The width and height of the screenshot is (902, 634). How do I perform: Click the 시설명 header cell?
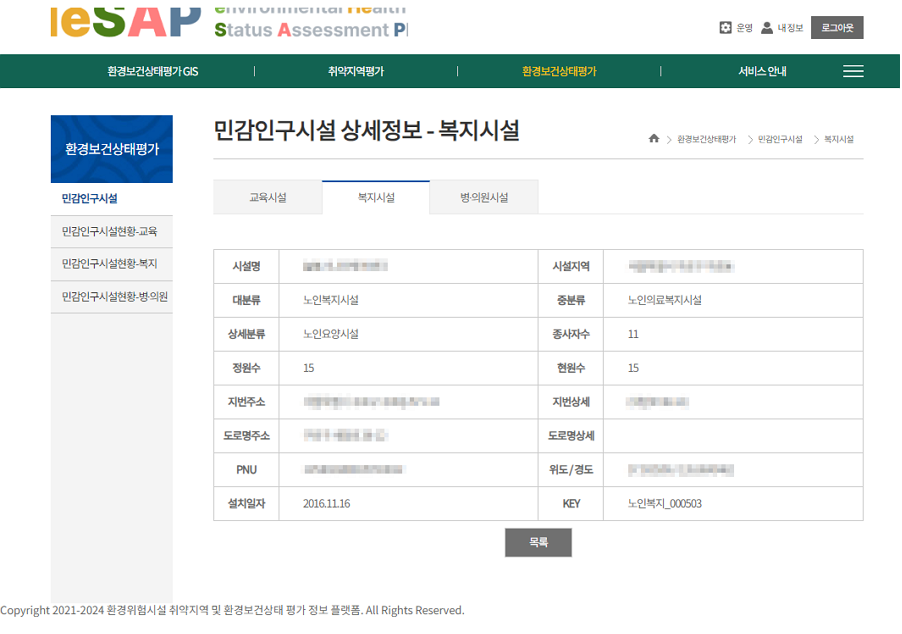tap(246, 266)
